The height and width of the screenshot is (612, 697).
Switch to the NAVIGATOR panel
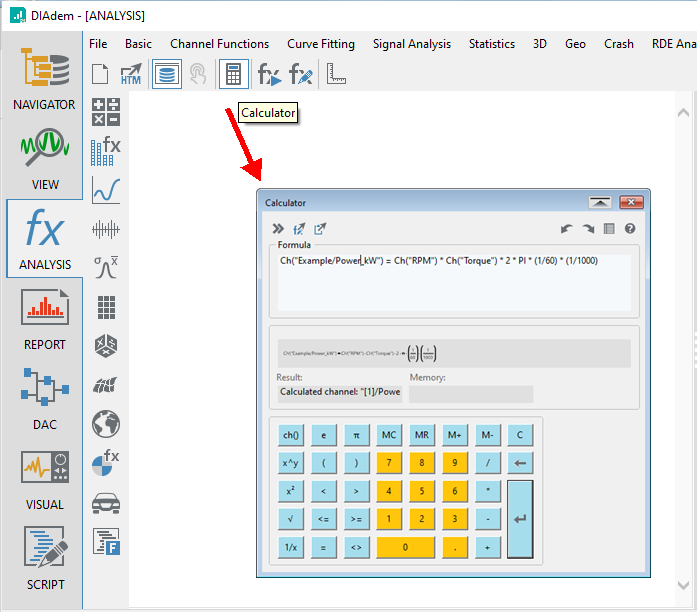point(44,80)
